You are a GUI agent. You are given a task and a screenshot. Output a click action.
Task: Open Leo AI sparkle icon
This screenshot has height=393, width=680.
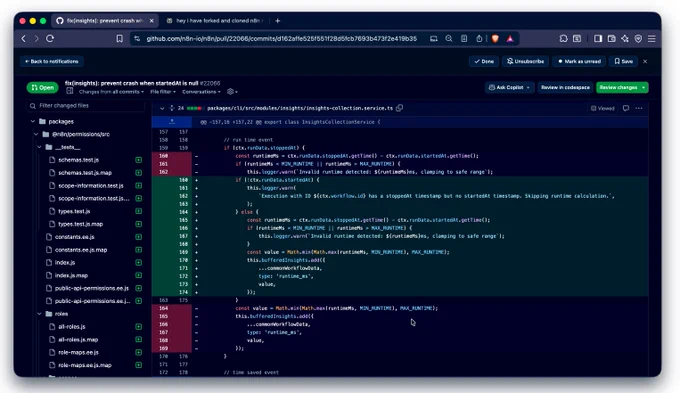(x=624, y=39)
